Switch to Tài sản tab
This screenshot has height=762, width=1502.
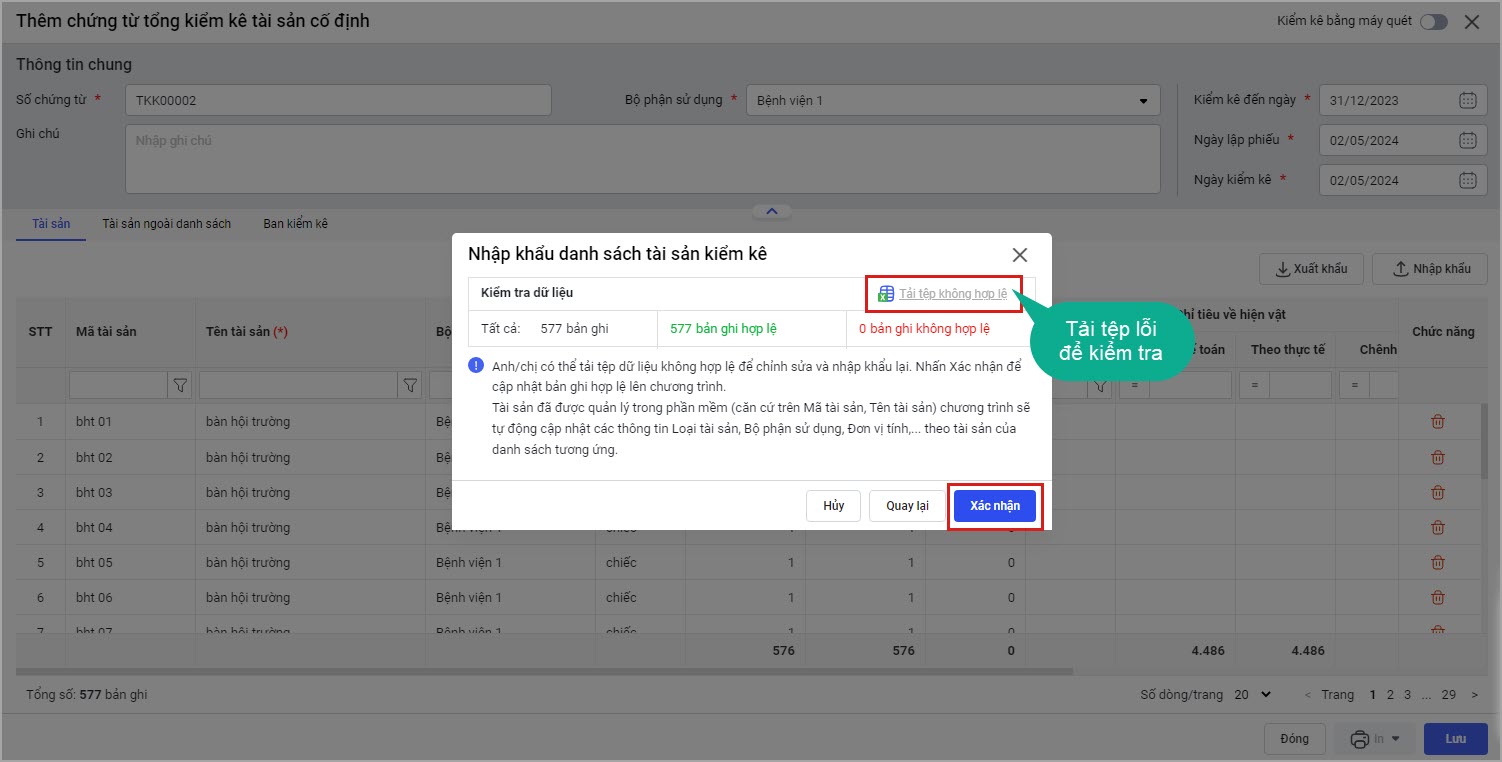[51, 224]
